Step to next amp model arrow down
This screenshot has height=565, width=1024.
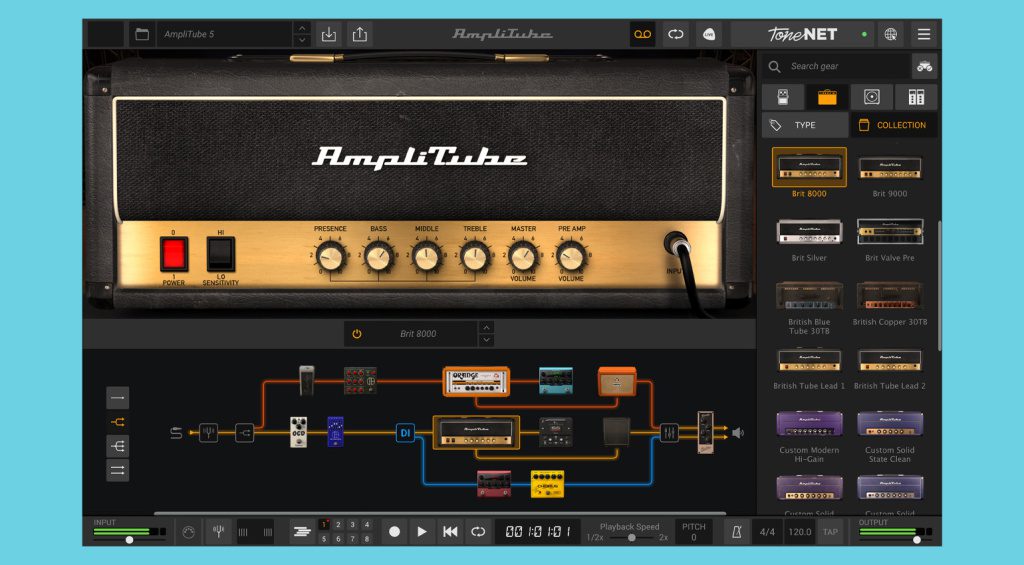[486, 340]
